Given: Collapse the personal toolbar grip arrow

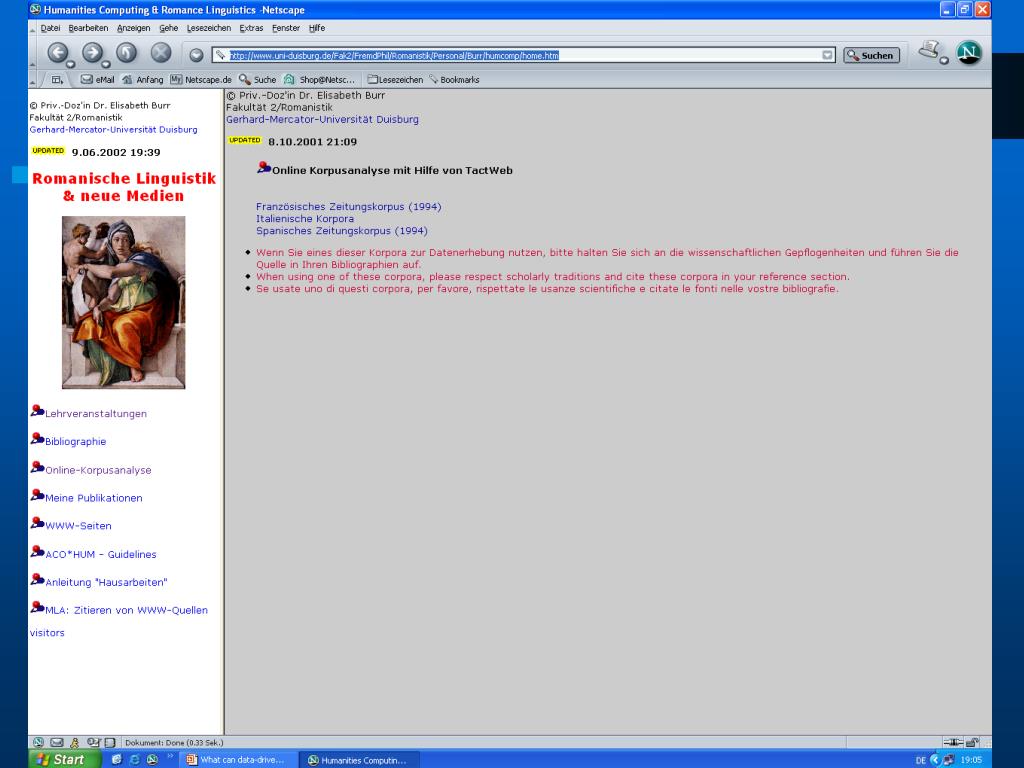Looking at the screenshot, I should [x=33, y=80].
